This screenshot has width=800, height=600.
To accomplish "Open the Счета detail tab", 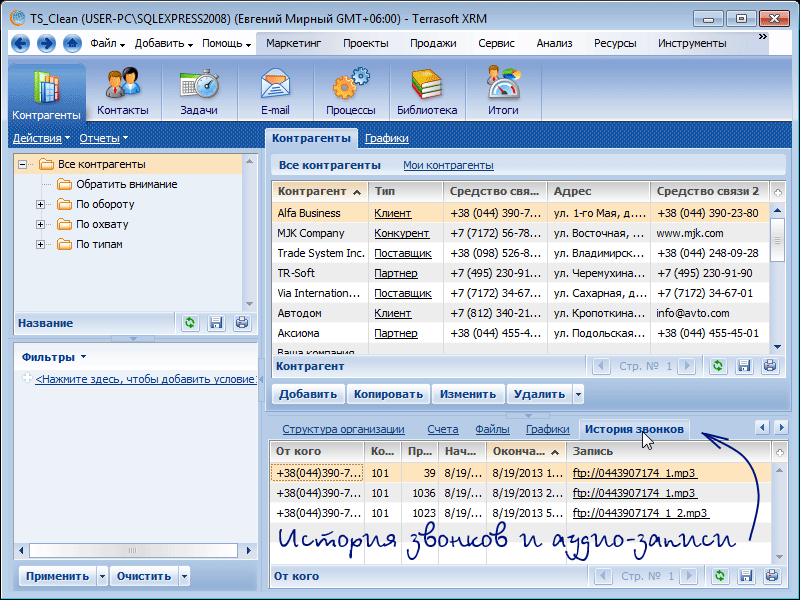I will [x=443, y=429].
